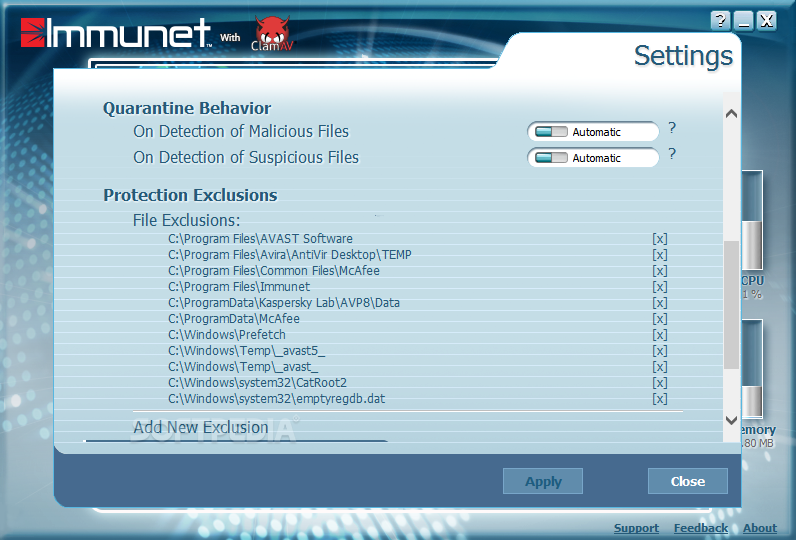This screenshot has height=540, width=796.
Task: Remove Temp\_avast5_ exclusion
Action: 659,351
